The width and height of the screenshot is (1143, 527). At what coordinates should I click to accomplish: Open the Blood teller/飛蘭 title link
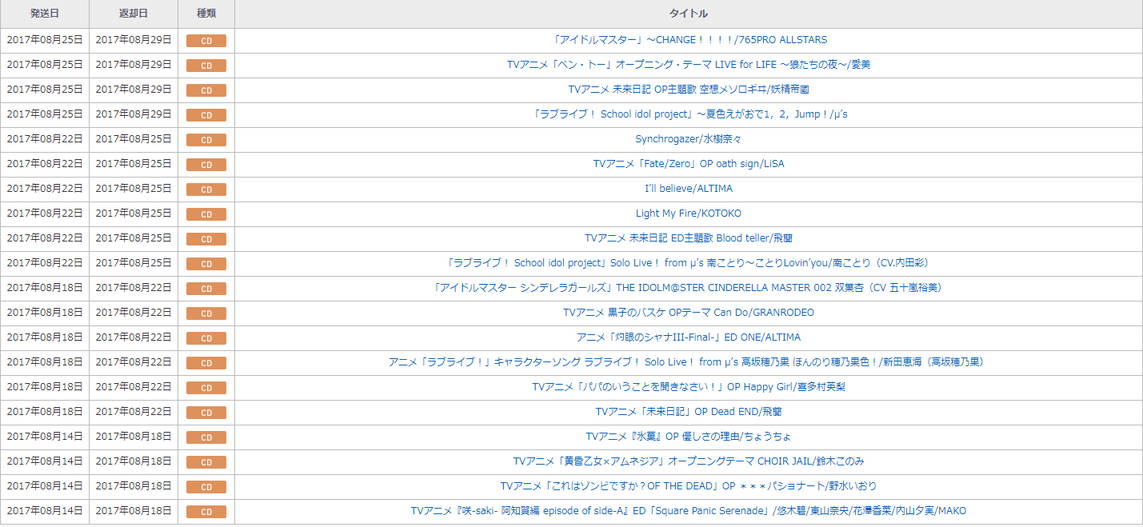pos(688,238)
